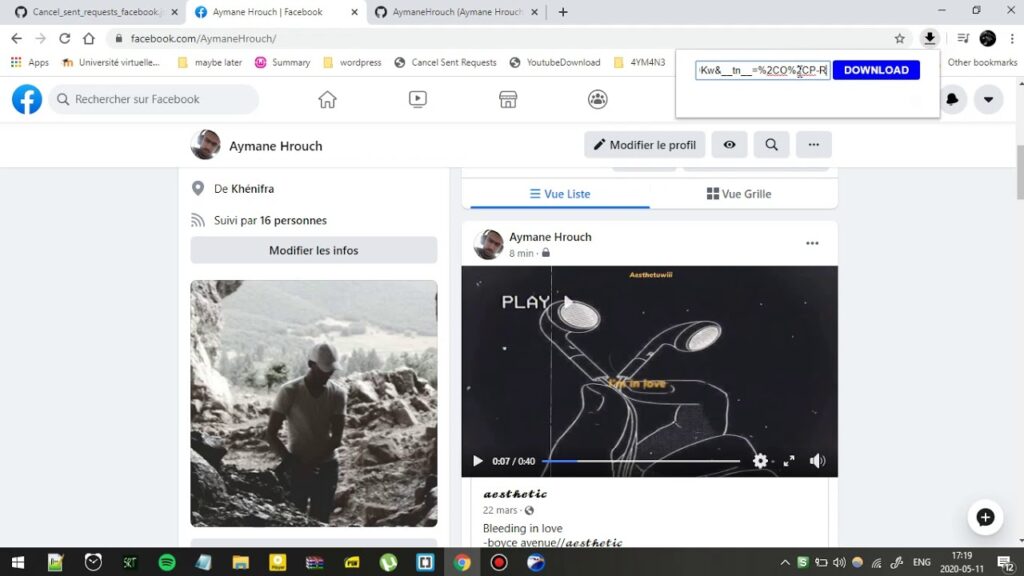Open the Facebook Watch video icon

point(418,99)
